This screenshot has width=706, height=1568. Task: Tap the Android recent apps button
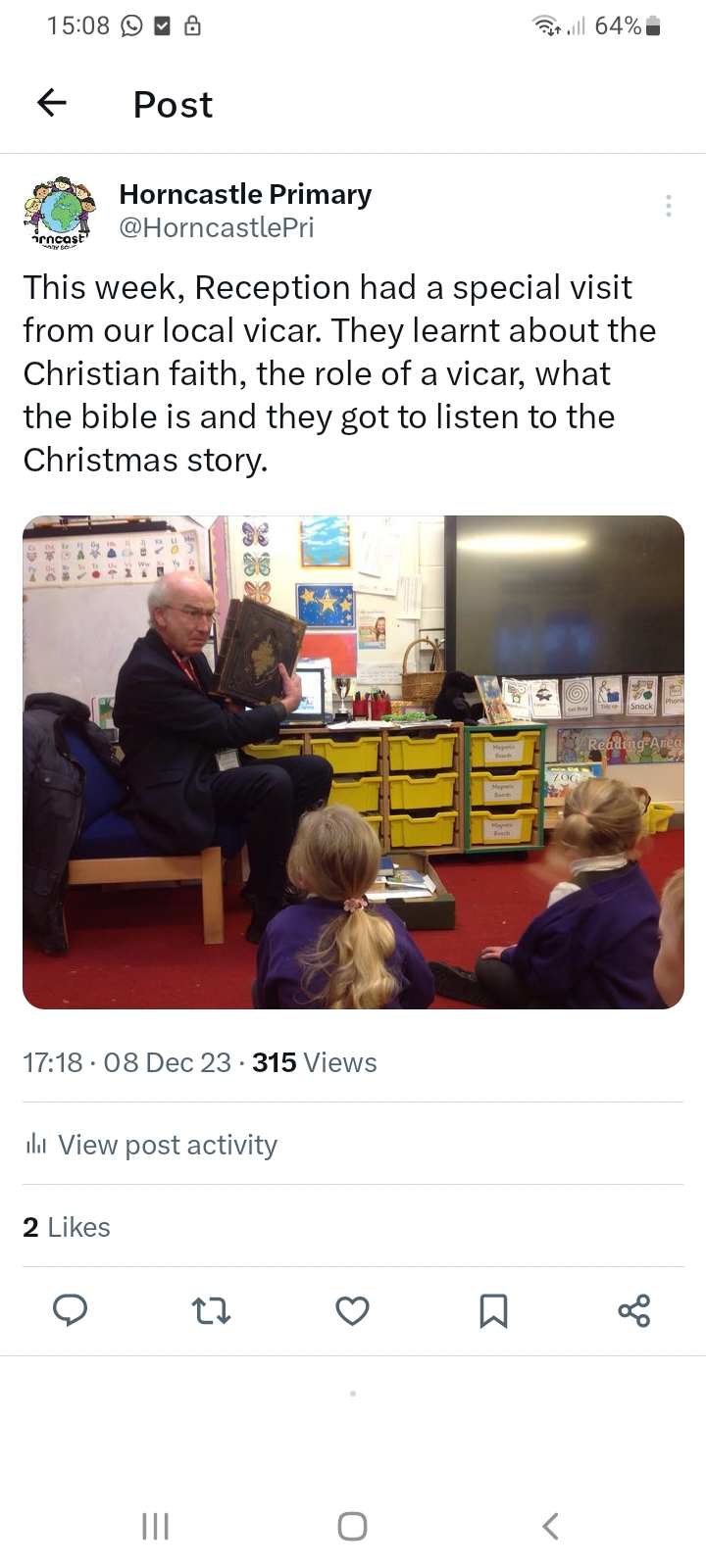[155, 1526]
